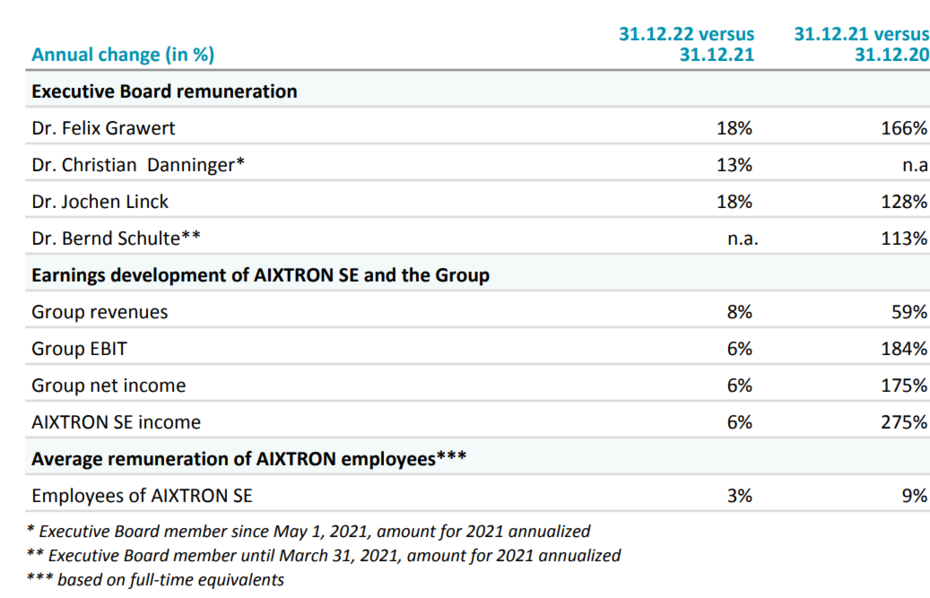
Task: Click the "Earnings development of AIXTRON SE" heading
Action: [260, 275]
